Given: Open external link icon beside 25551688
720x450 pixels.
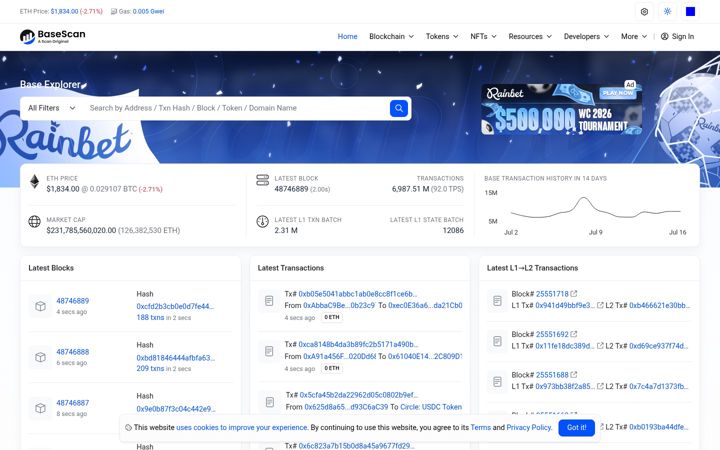Looking at the screenshot, I should (x=574, y=374).
